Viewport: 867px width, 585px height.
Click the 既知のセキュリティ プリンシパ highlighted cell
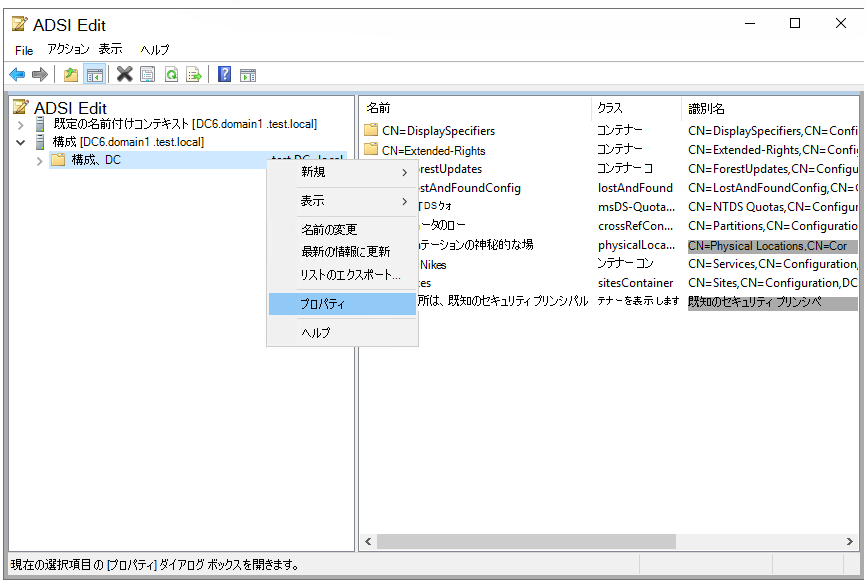pyautogui.click(x=772, y=302)
